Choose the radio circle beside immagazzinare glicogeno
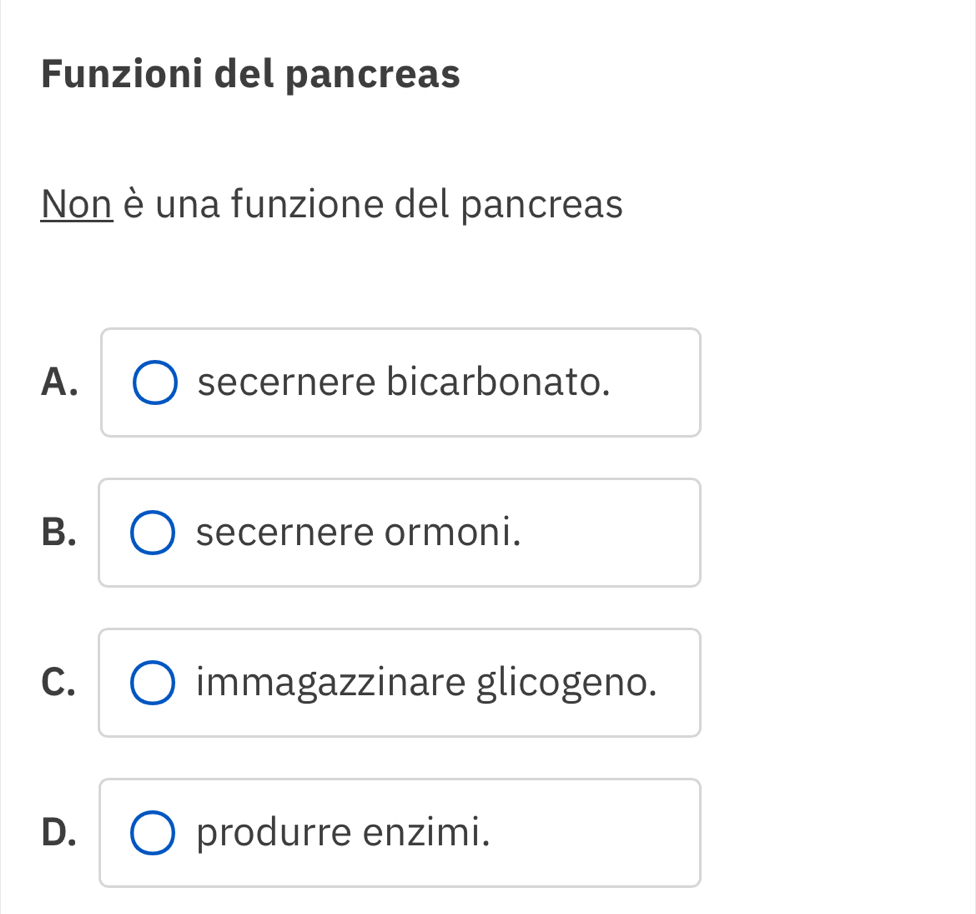The width and height of the screenshot is (976, 914). tap(153, 683)
